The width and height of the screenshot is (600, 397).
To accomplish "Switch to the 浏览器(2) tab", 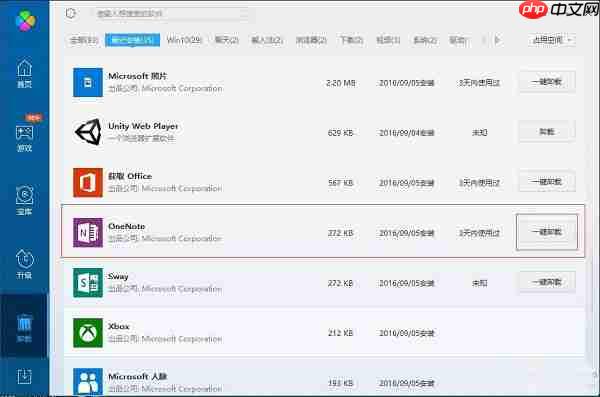I will coord(311,40).
